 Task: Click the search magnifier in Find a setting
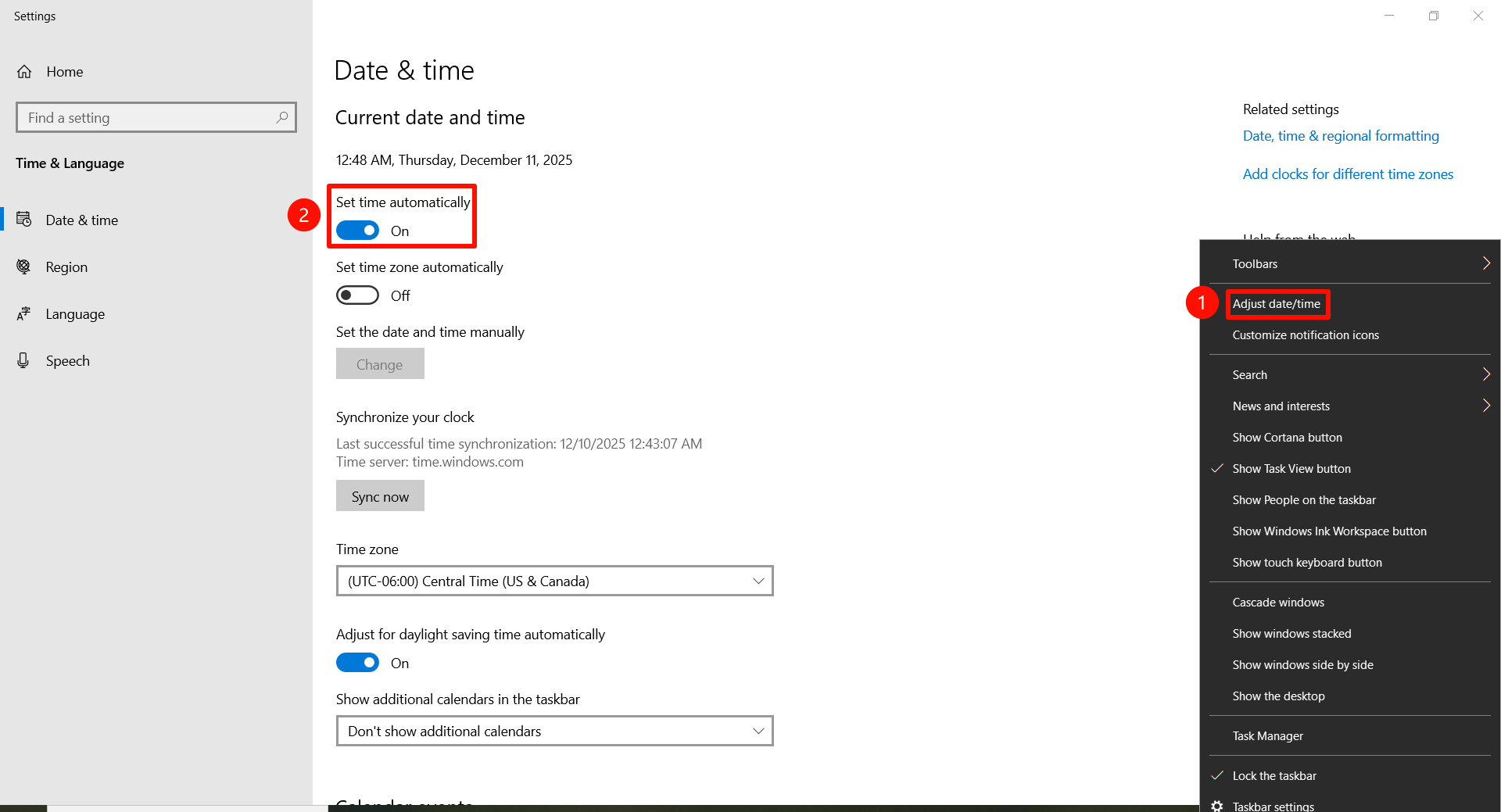[281, 117]
